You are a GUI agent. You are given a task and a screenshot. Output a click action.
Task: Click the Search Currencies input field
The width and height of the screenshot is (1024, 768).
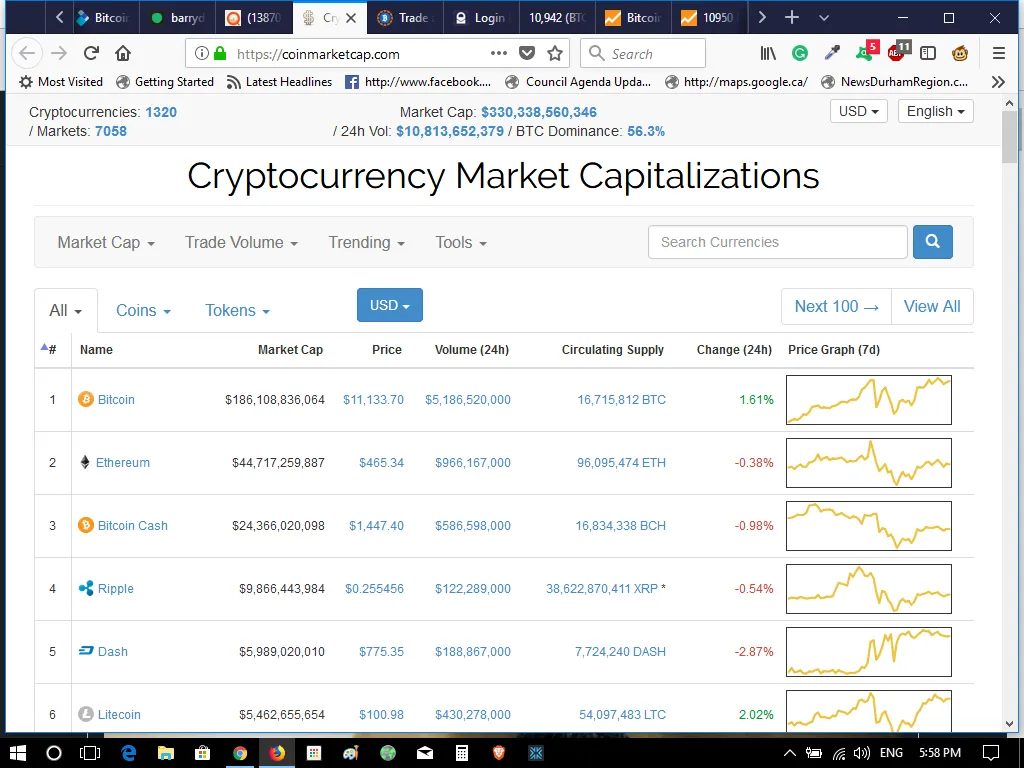point(777,242)
